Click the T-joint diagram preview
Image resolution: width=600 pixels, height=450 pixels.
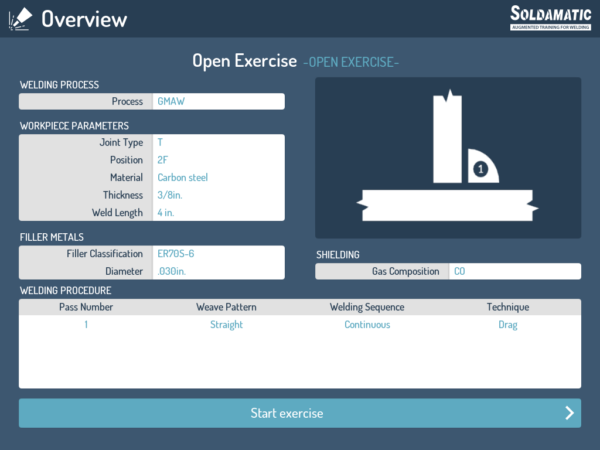click(x=447, y=158)
